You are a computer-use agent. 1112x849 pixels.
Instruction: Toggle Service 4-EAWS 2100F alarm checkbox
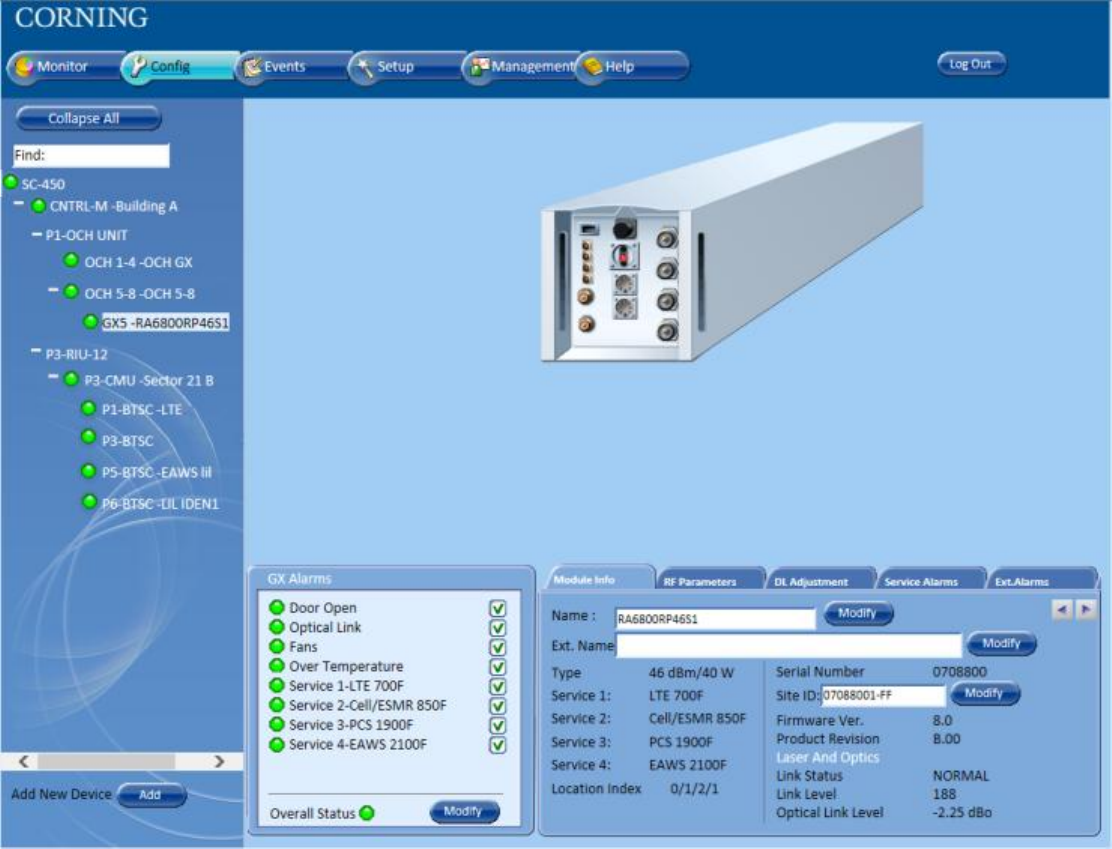click(498, 745)
